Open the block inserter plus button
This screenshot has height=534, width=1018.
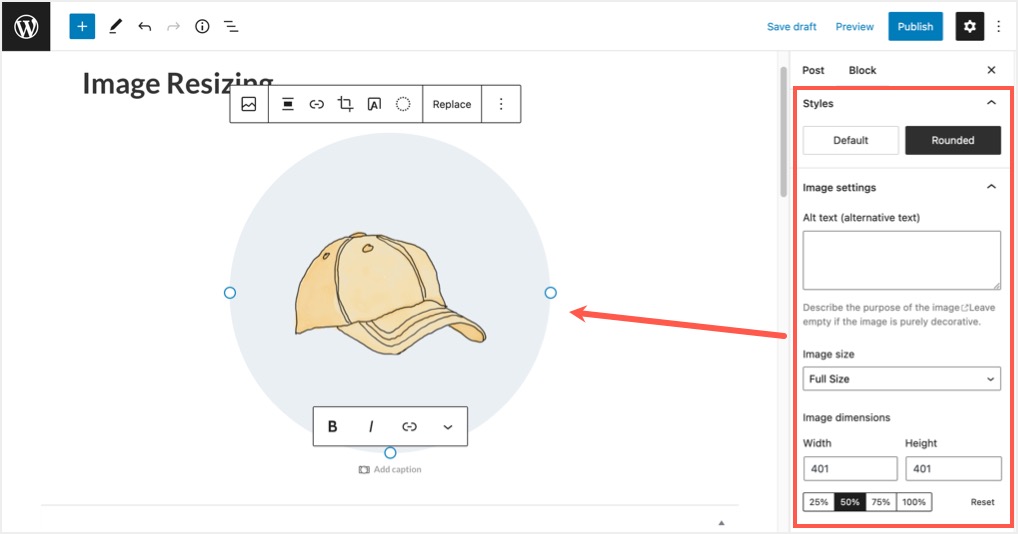82,27
